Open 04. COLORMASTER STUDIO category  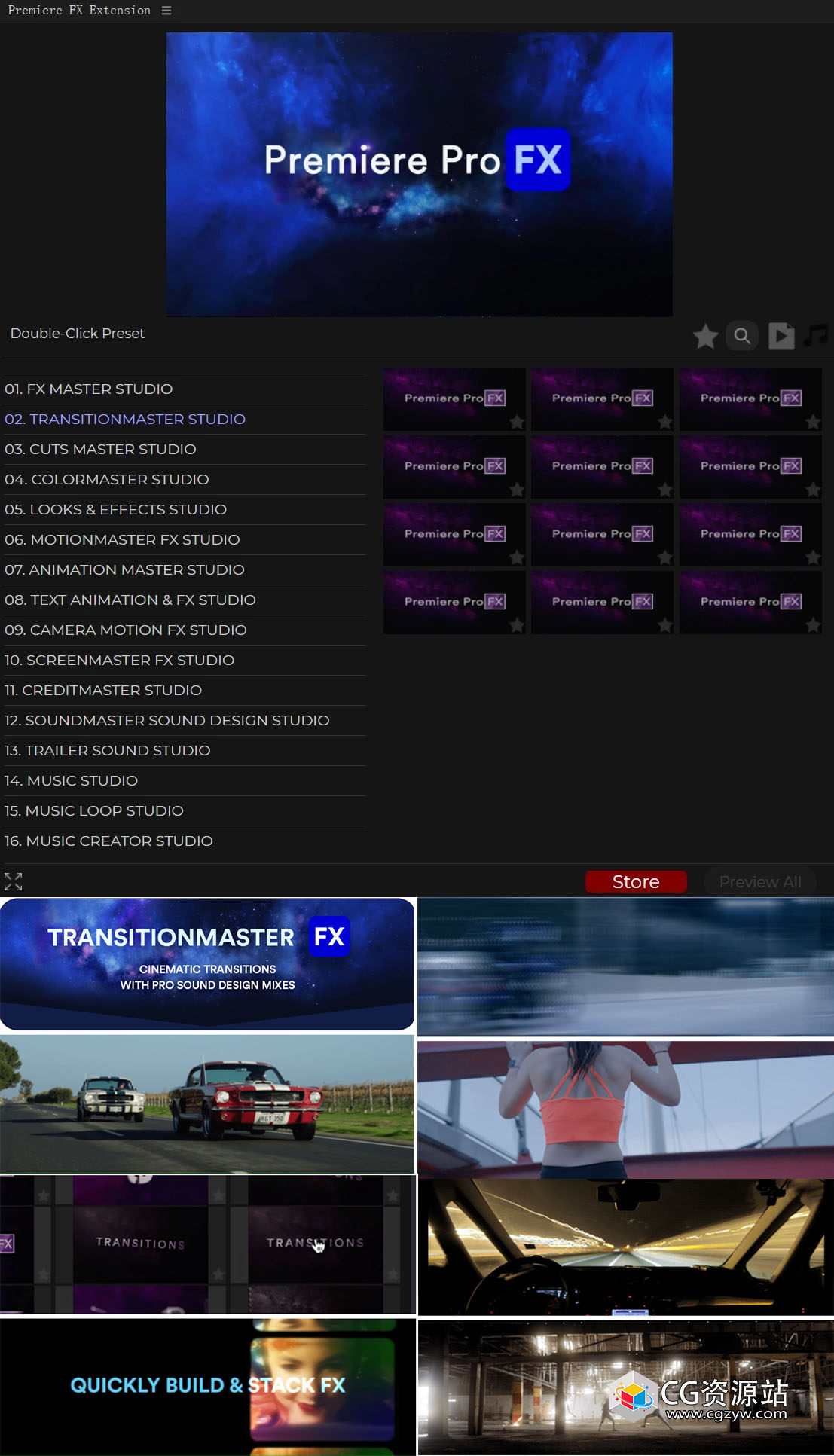coord(185,479)
